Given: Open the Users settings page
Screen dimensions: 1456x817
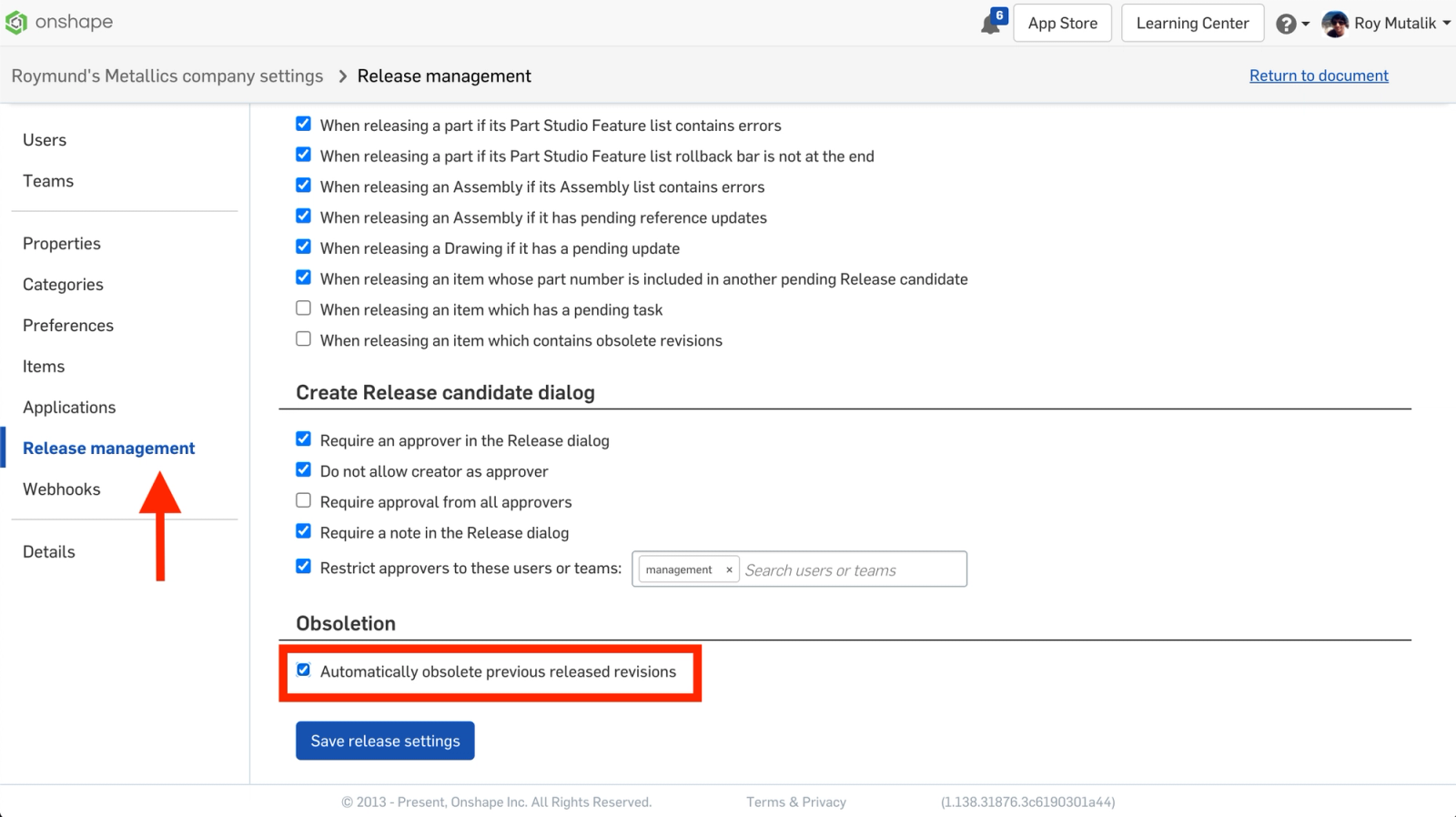Looking at the screenshot, I should point(45,140).
